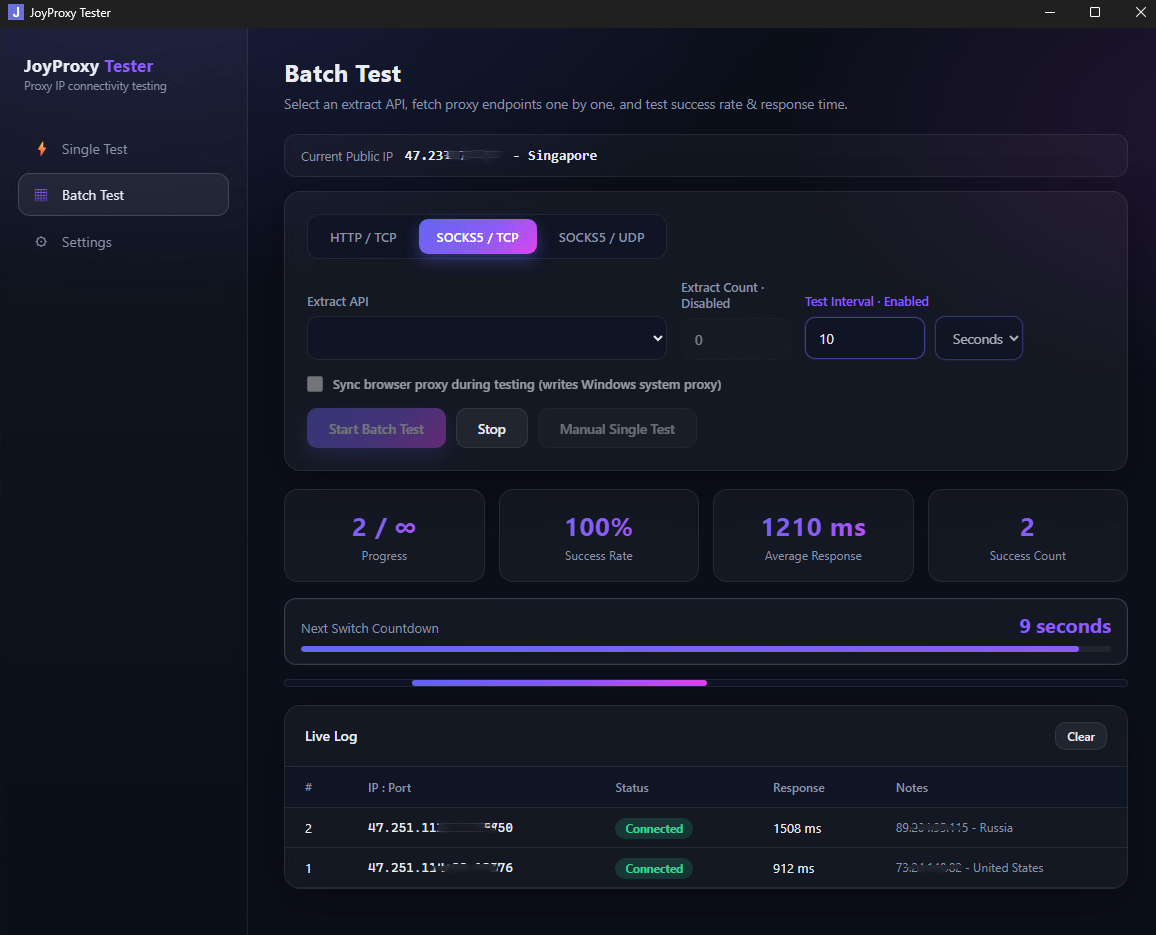Open the Extract API dropdown
This screenshot has height=935, width=1156.
tap(487, 338)
